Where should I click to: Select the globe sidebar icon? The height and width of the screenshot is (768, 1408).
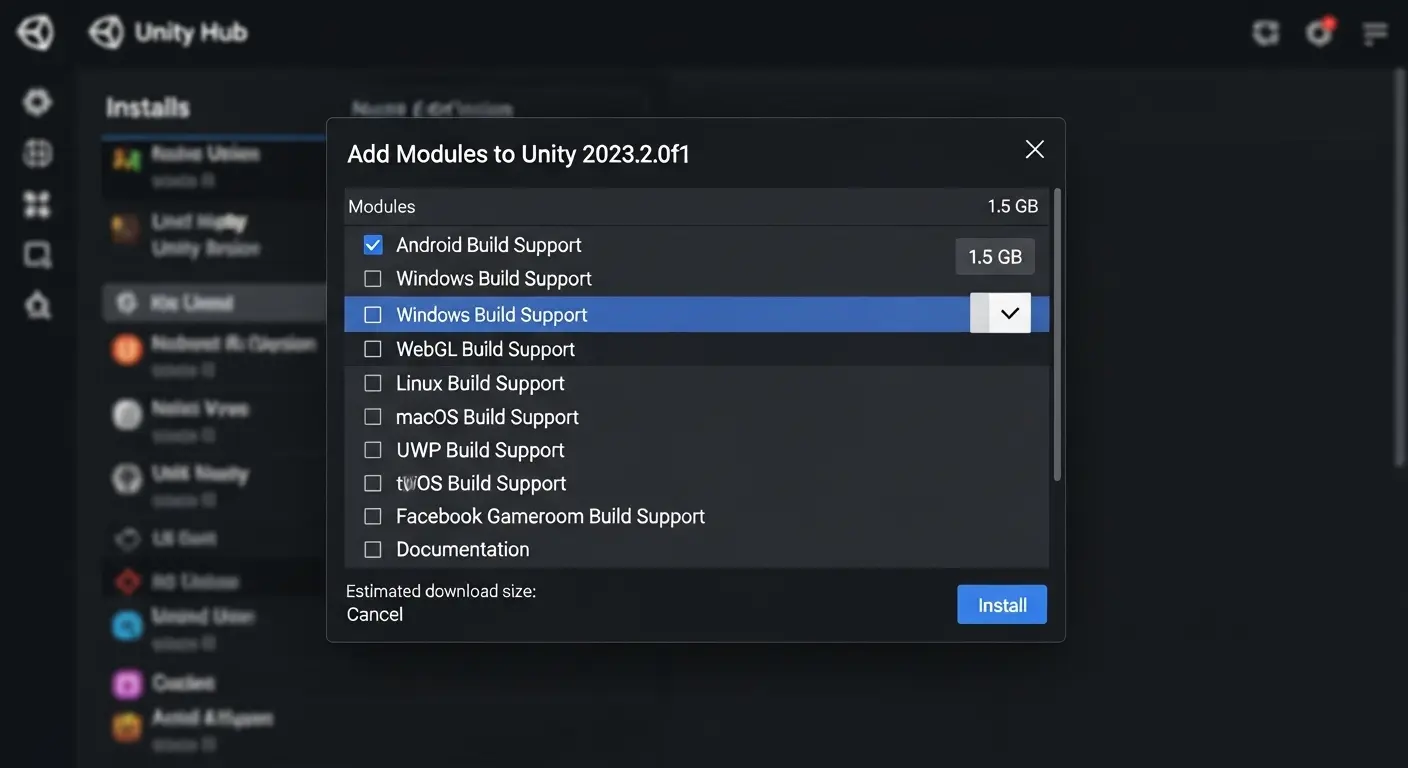(35, 152)
